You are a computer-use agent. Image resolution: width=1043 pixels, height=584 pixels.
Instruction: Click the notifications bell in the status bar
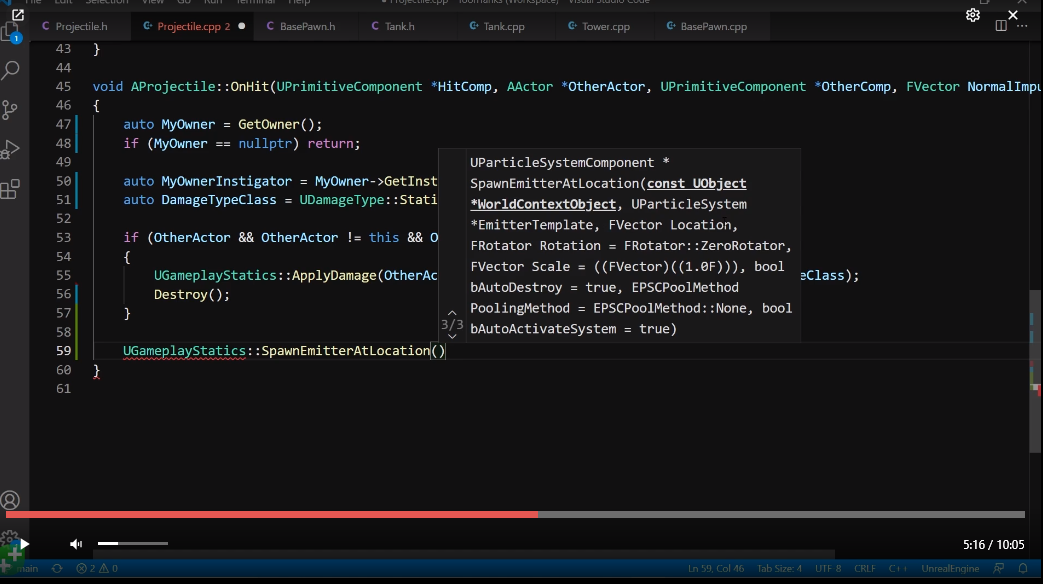(1023, 568)
